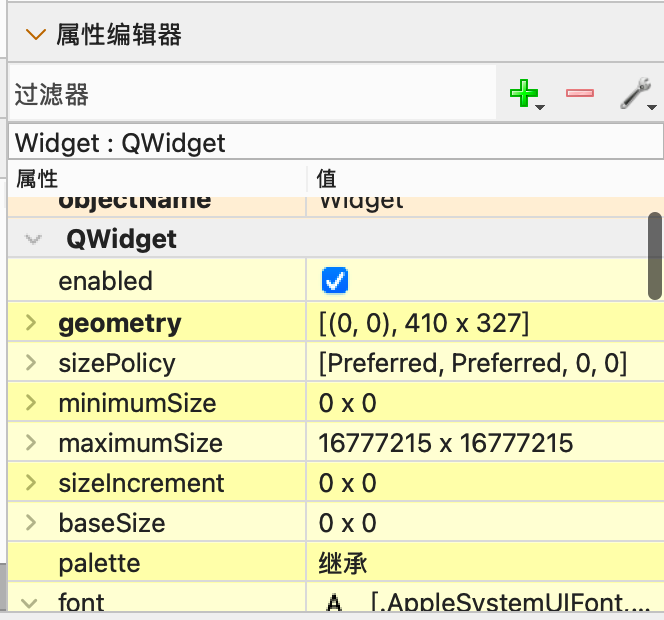This screenshot has width=664, height=620.
Task: Click the 过滤器 filter input field
Action: tap(252, 93)
